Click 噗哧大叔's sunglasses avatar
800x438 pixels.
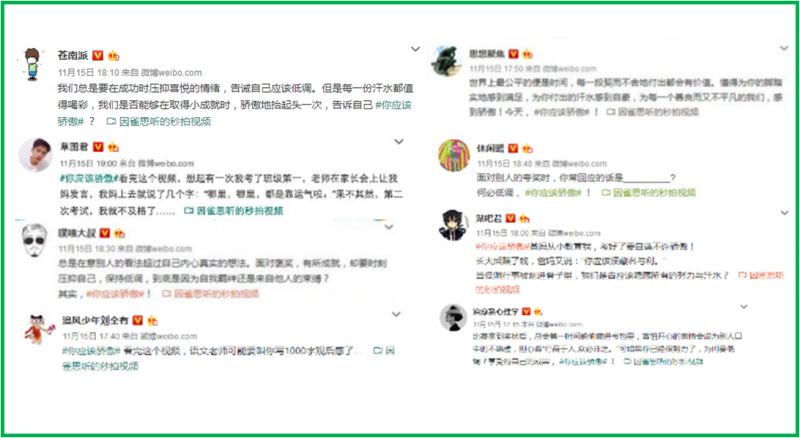click(x=35, y=240)
